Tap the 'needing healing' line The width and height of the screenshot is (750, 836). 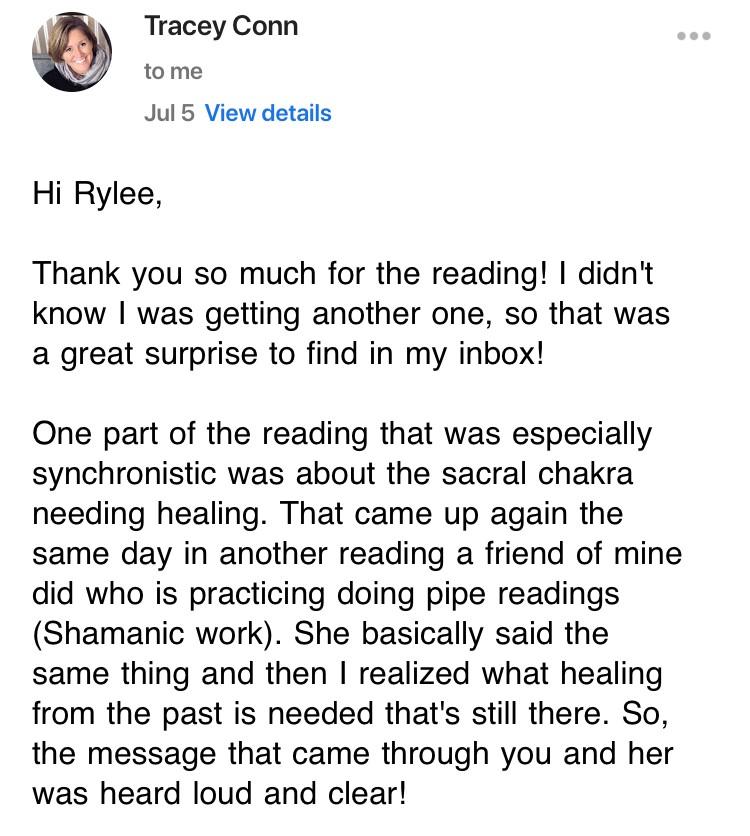click(x=327, y=513)
